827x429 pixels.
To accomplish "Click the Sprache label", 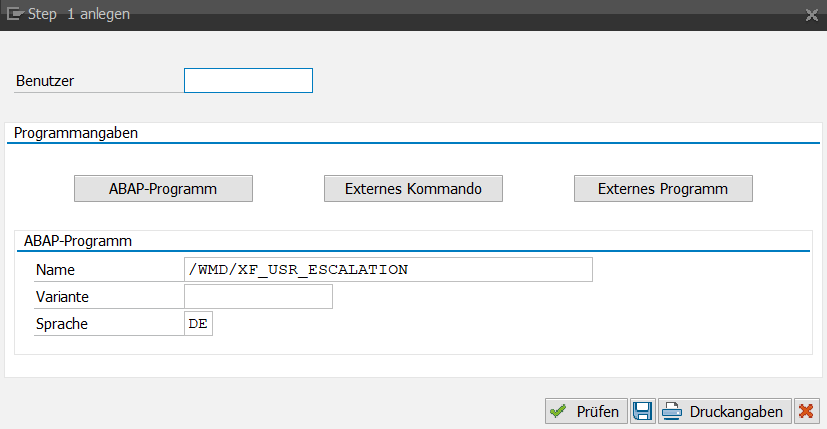I will (61, 324).
